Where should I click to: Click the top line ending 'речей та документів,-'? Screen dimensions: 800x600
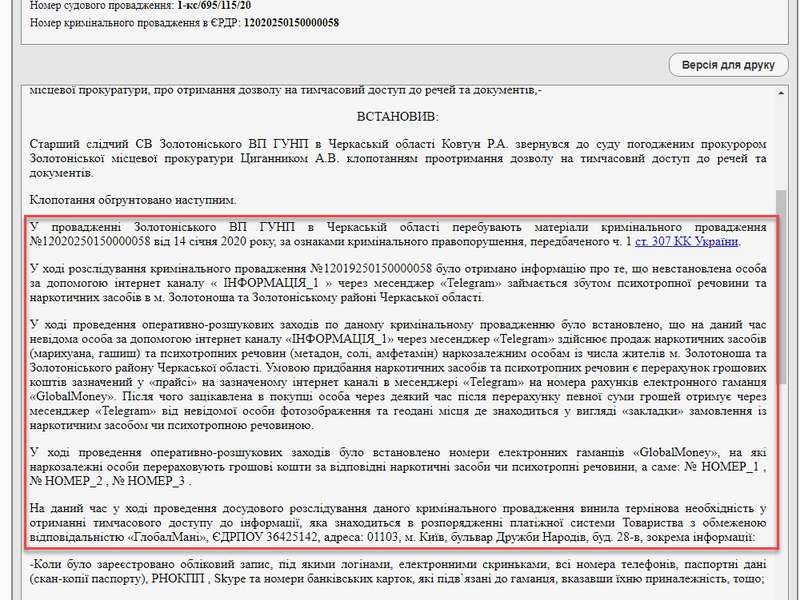coord(285,91)
